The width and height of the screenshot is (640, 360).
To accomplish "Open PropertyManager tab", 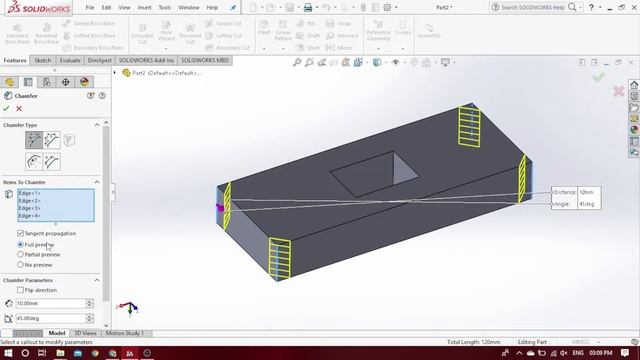I will [x=28, y=82].
